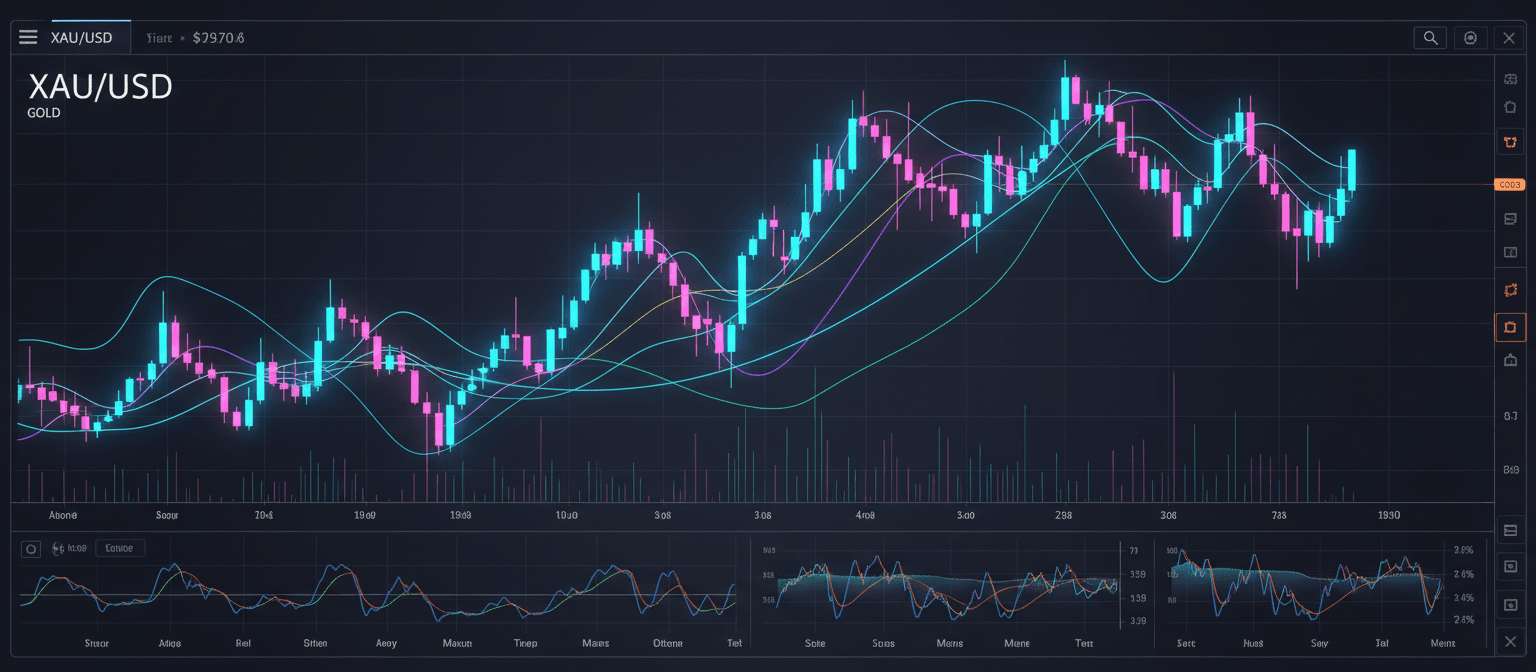Viewport: 1536px width, 672px height.
Task: Click the Sare label in right panel
Action: pyautogui.click(x=1186, y=643)
